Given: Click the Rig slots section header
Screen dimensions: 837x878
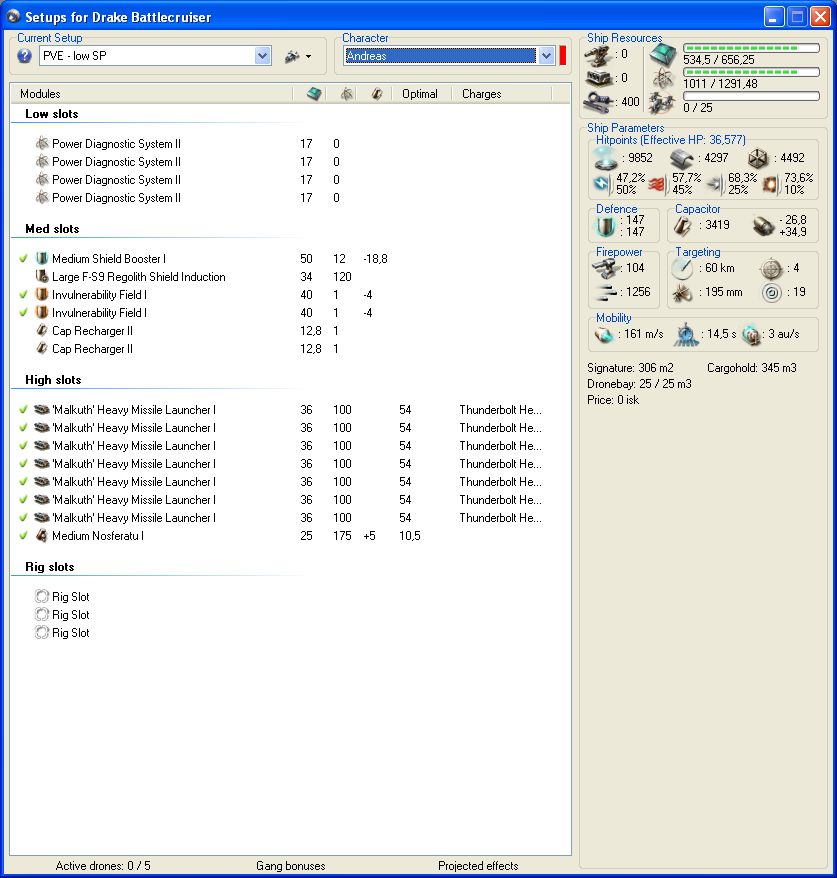Looking at the screenshot, I should 50,567.
